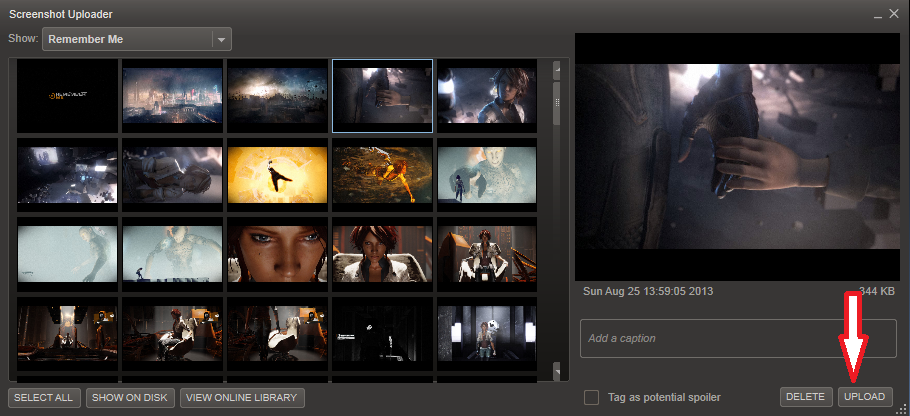Select the highlighted hand-on-wall thumbnail
This screenshot has width=910, height=416.
click(382, 96)
